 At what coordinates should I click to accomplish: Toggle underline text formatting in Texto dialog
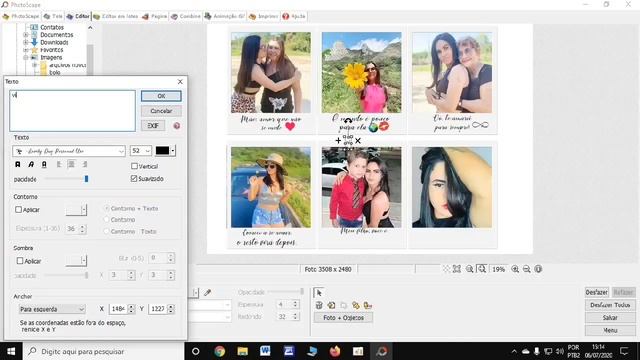44,164
